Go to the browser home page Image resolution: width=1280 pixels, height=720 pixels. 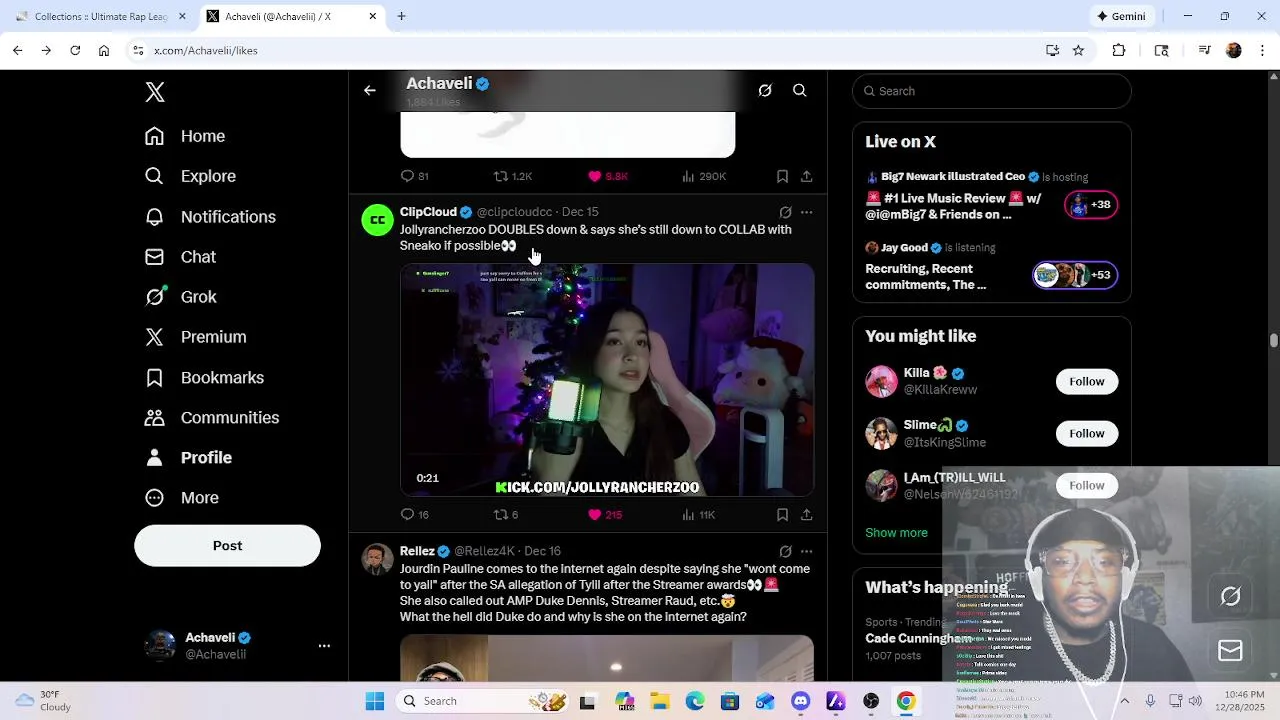tap(104, 50)
